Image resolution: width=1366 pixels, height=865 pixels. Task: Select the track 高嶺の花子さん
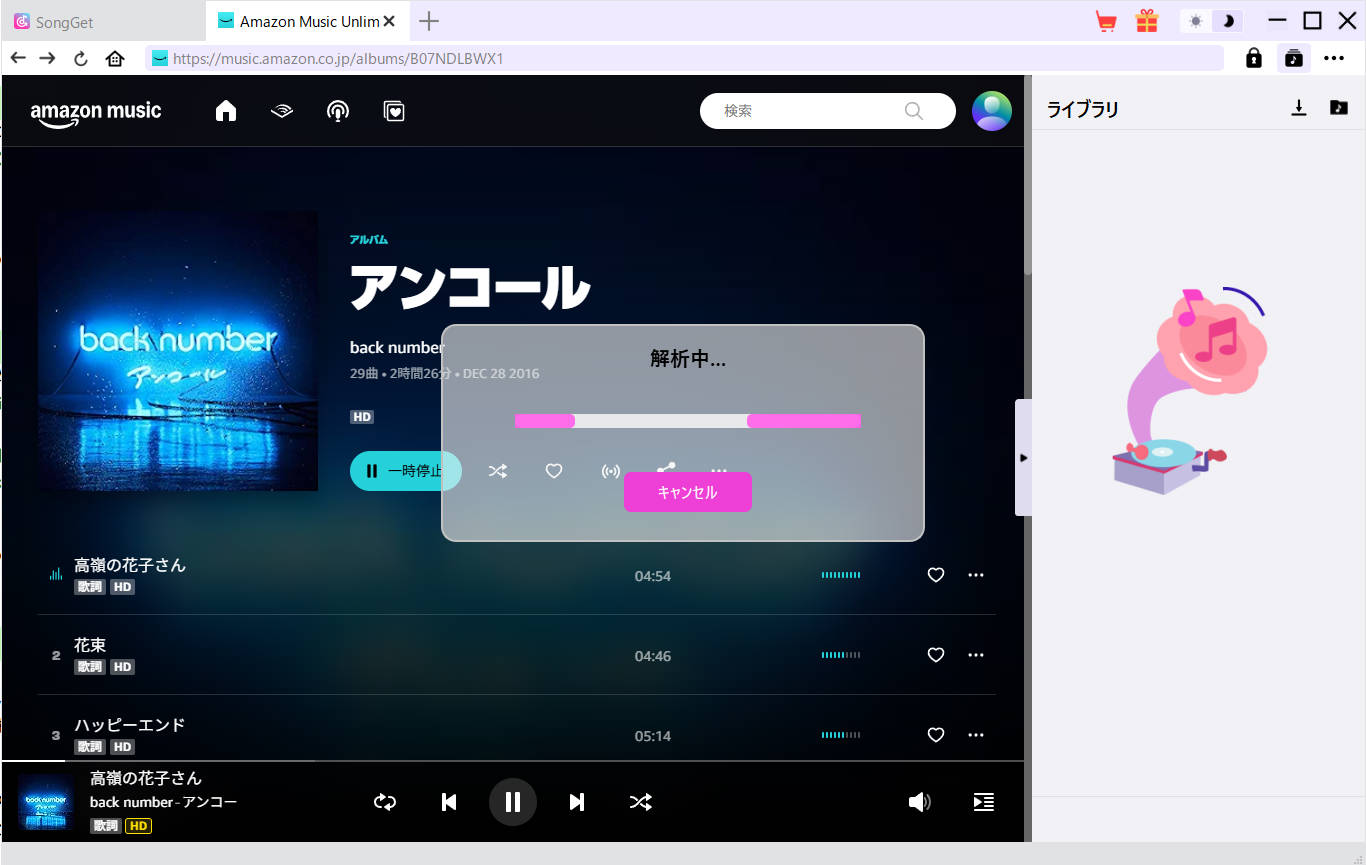click(x=130, y=565)
